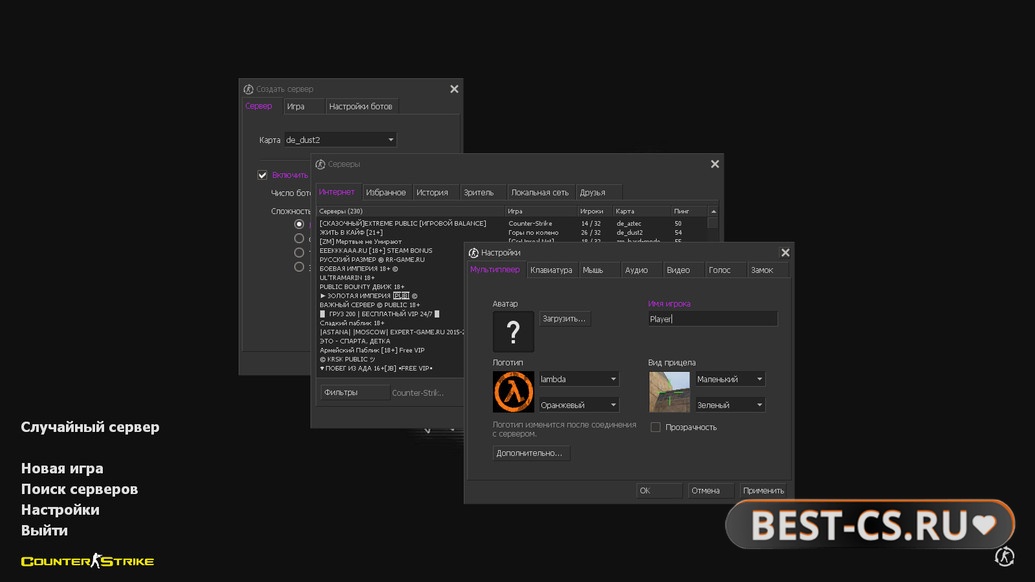Click the Half-Life icon in Настройки title bar
Viewport: 1035px width, 582px height.
click(473, 253)
